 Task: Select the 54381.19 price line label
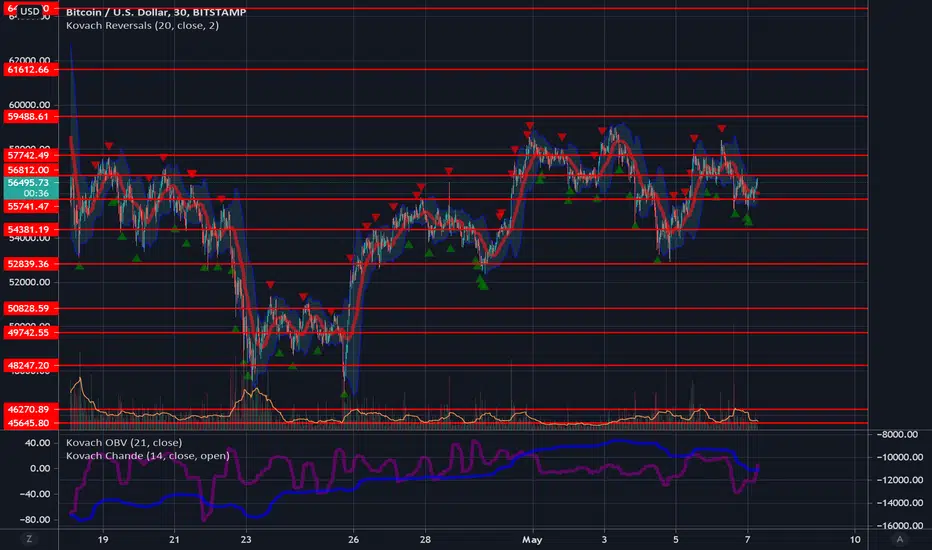coord(31,230)
